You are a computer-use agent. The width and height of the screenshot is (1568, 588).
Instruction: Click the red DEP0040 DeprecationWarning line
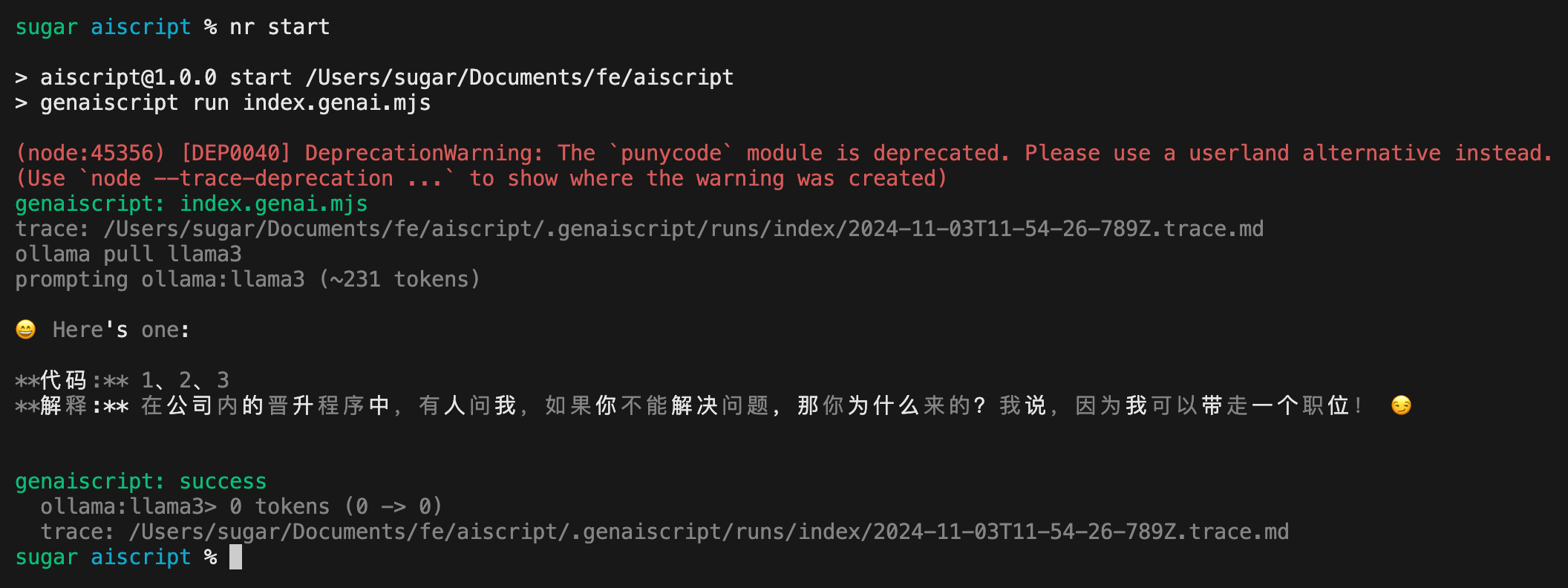[784, 153]
